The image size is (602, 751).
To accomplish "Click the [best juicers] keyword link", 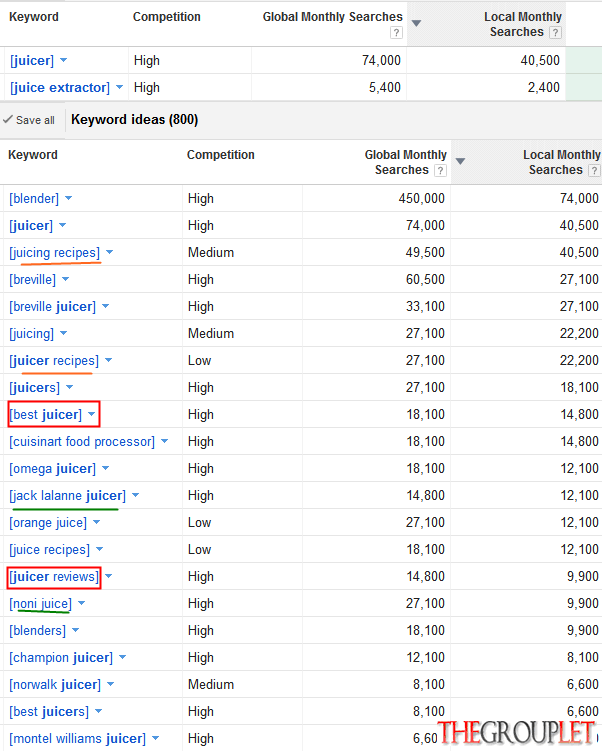I will [x=49, y=712].
